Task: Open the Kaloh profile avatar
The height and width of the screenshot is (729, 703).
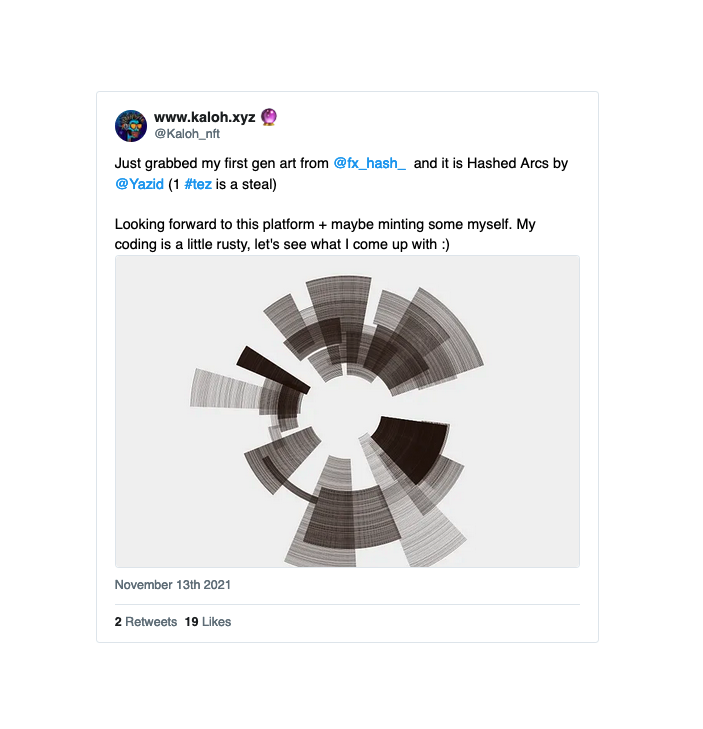Action: 131,126
